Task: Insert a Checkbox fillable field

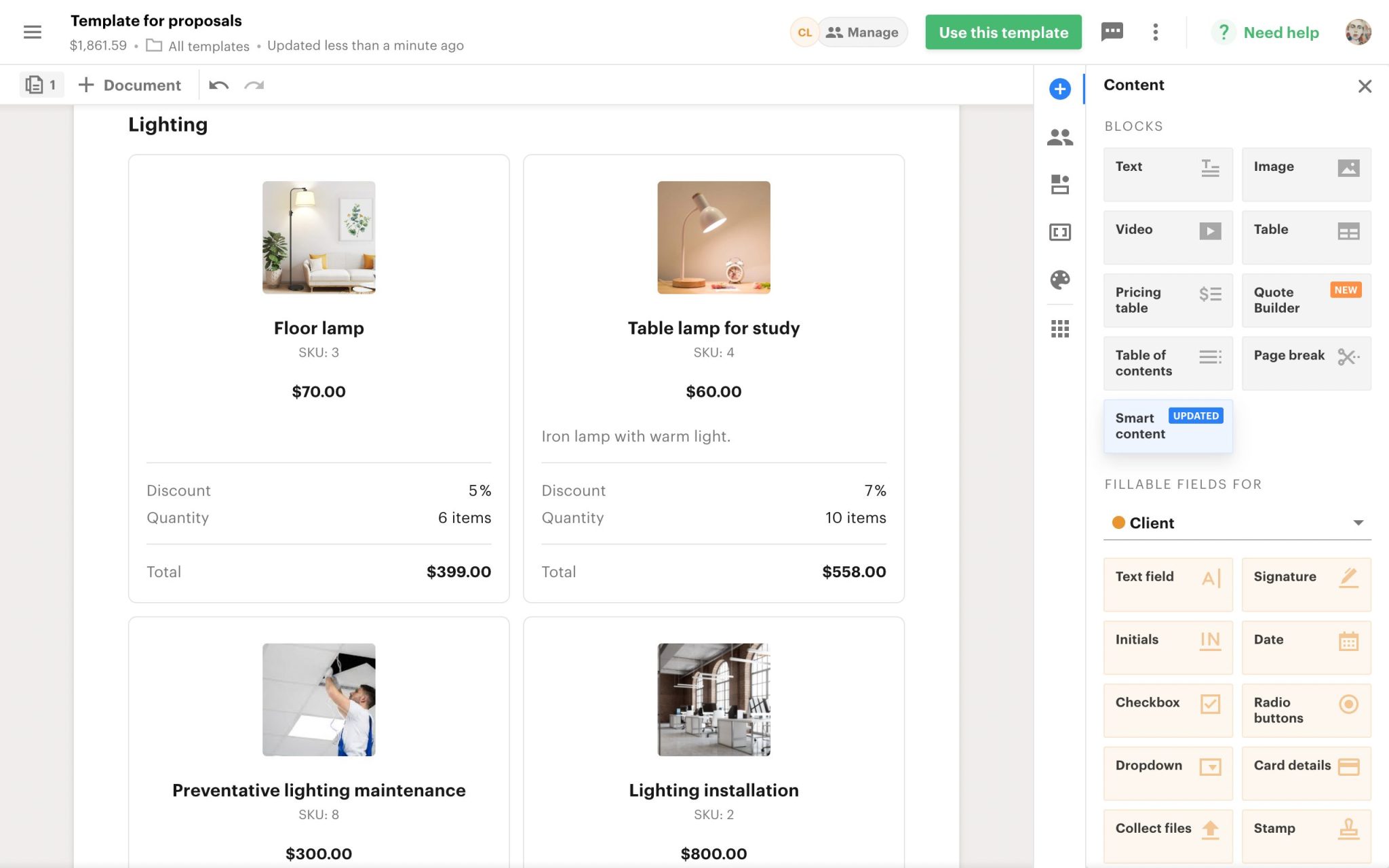Action: pyautogui.click(x=1168, y=710)
